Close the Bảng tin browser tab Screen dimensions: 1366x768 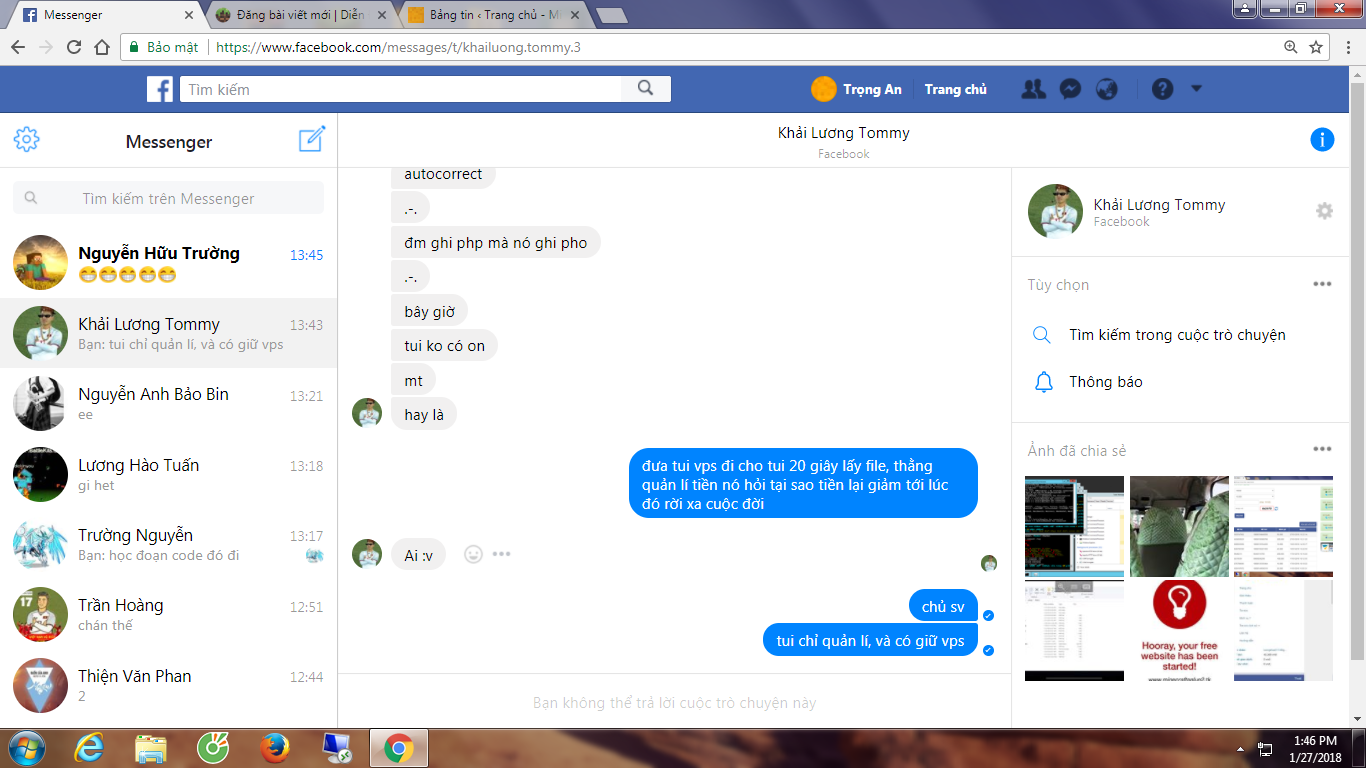pos(573,16)
